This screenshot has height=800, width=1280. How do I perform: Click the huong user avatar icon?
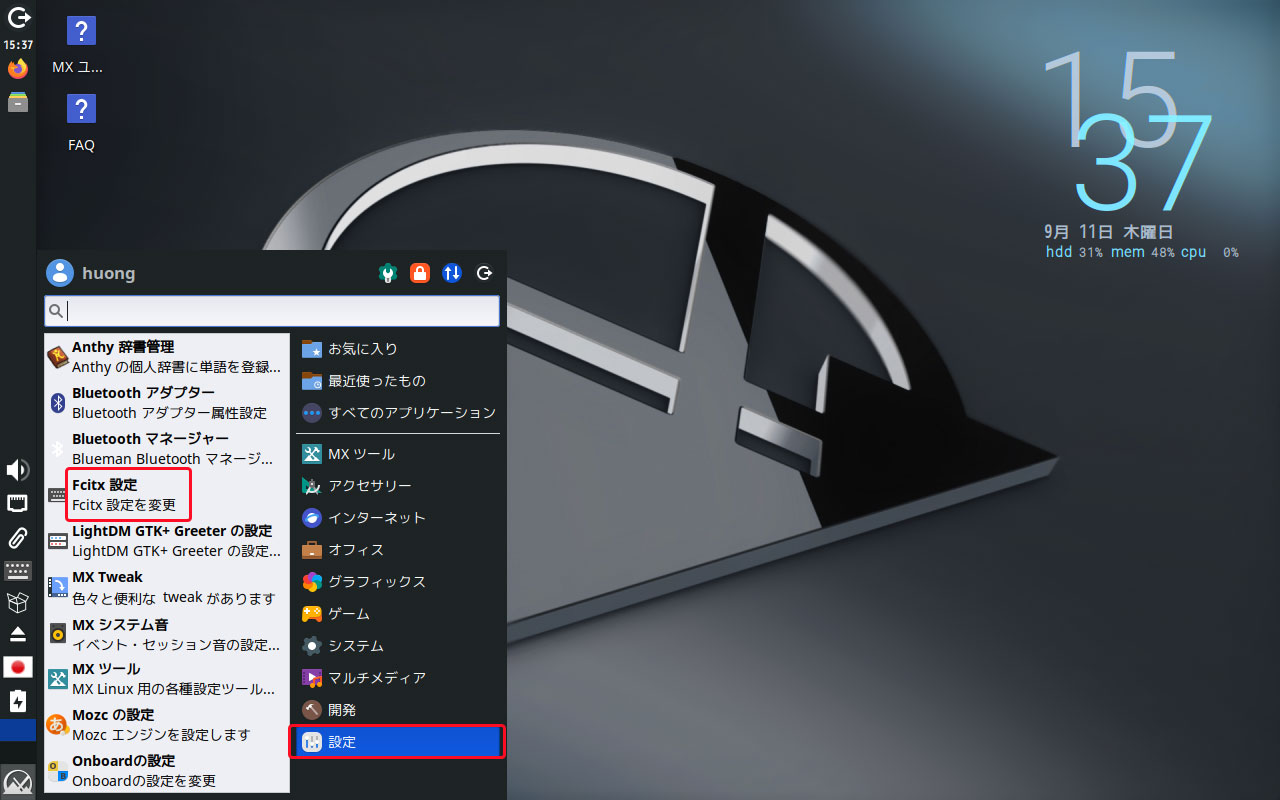[60, 273]
